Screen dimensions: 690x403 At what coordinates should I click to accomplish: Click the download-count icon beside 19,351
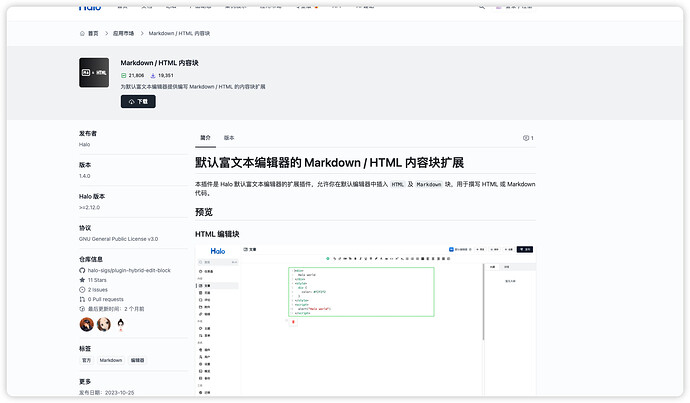153,76
